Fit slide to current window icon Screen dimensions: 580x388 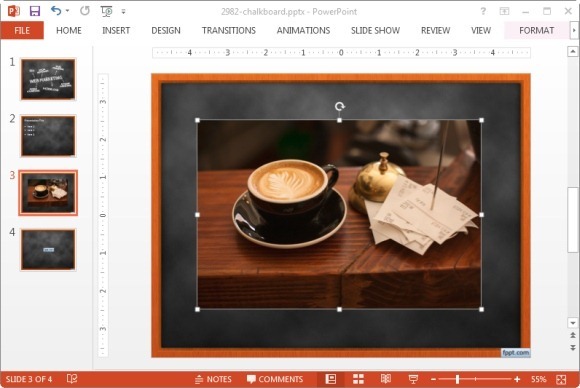(561, 379)
